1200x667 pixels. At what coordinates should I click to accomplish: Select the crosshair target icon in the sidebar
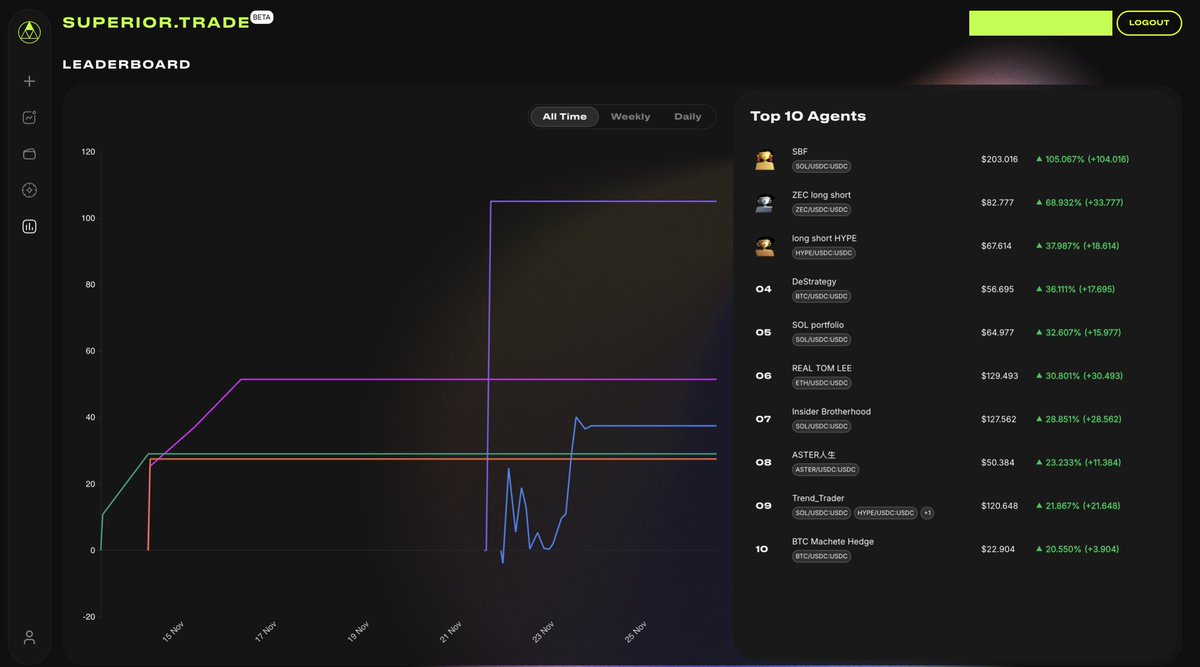coord(28,189)
